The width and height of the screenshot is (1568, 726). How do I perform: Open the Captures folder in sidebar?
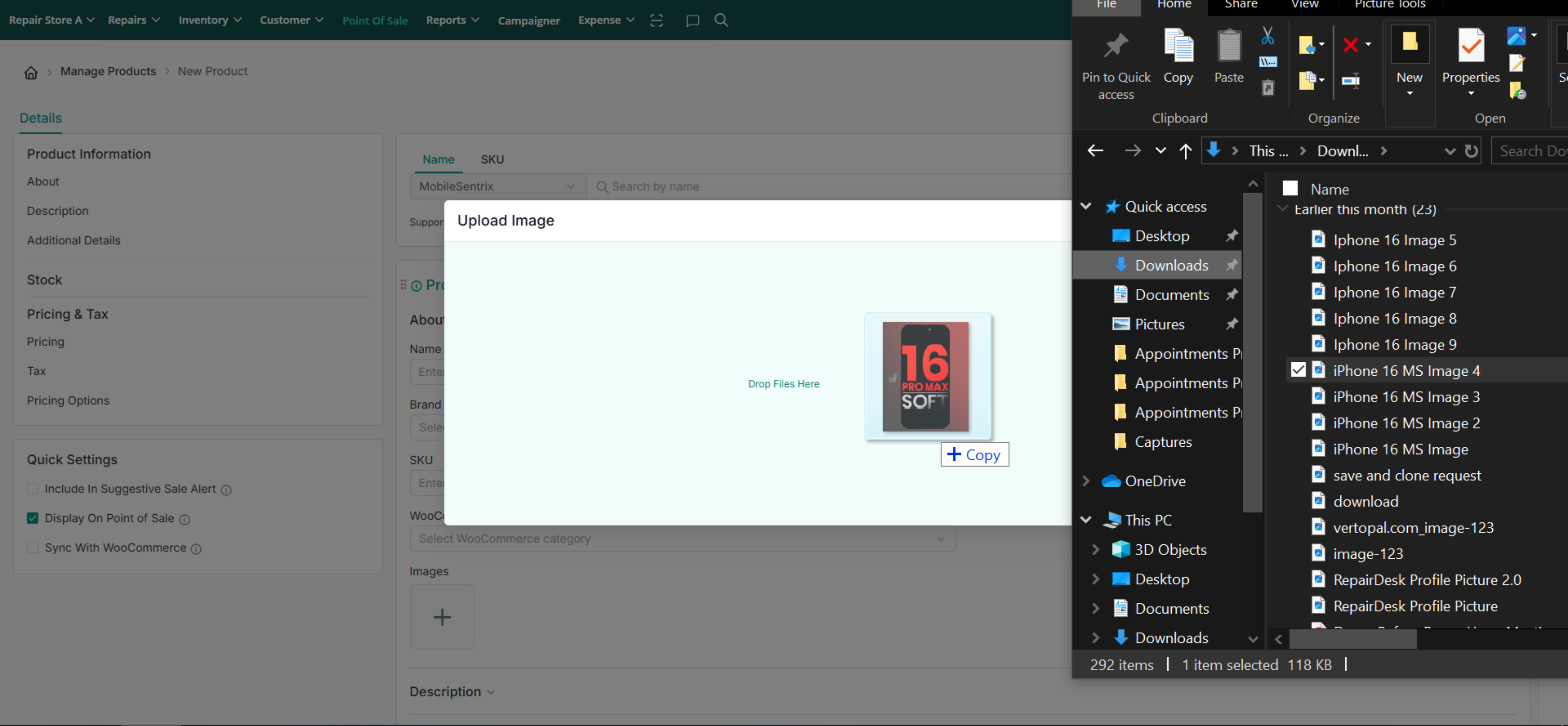[x=1162, y=442]
